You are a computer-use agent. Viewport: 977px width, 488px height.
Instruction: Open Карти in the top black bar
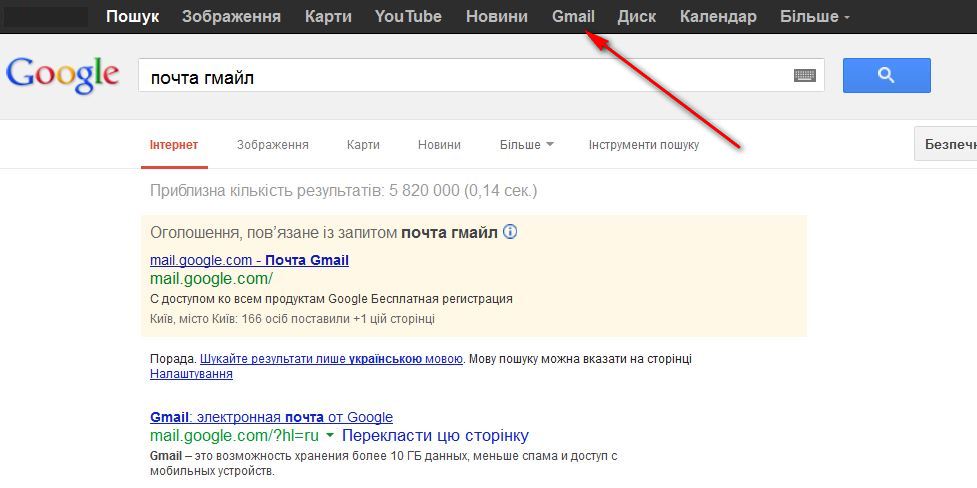(x=328, y=17)
